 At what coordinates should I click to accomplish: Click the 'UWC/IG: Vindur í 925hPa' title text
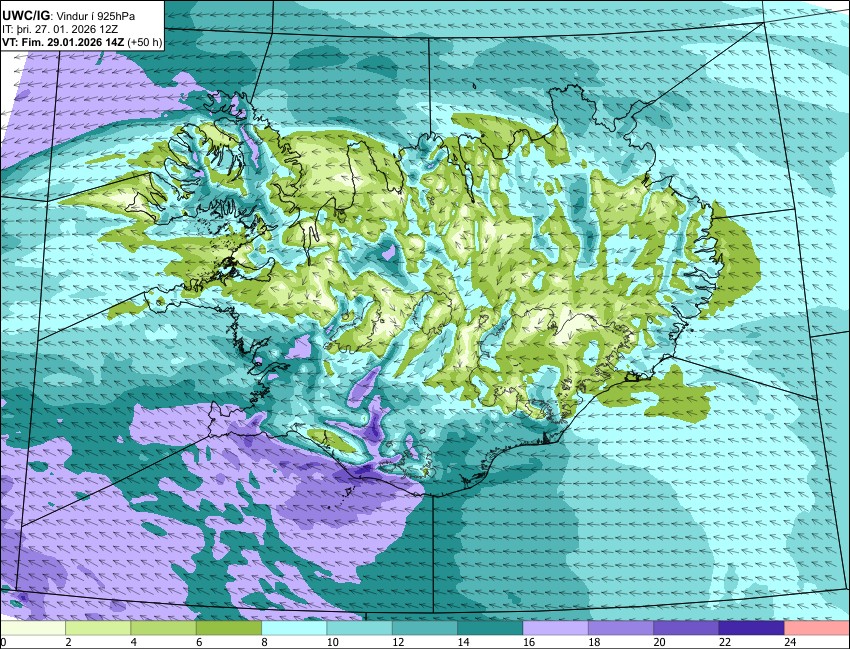pos(68,16)
